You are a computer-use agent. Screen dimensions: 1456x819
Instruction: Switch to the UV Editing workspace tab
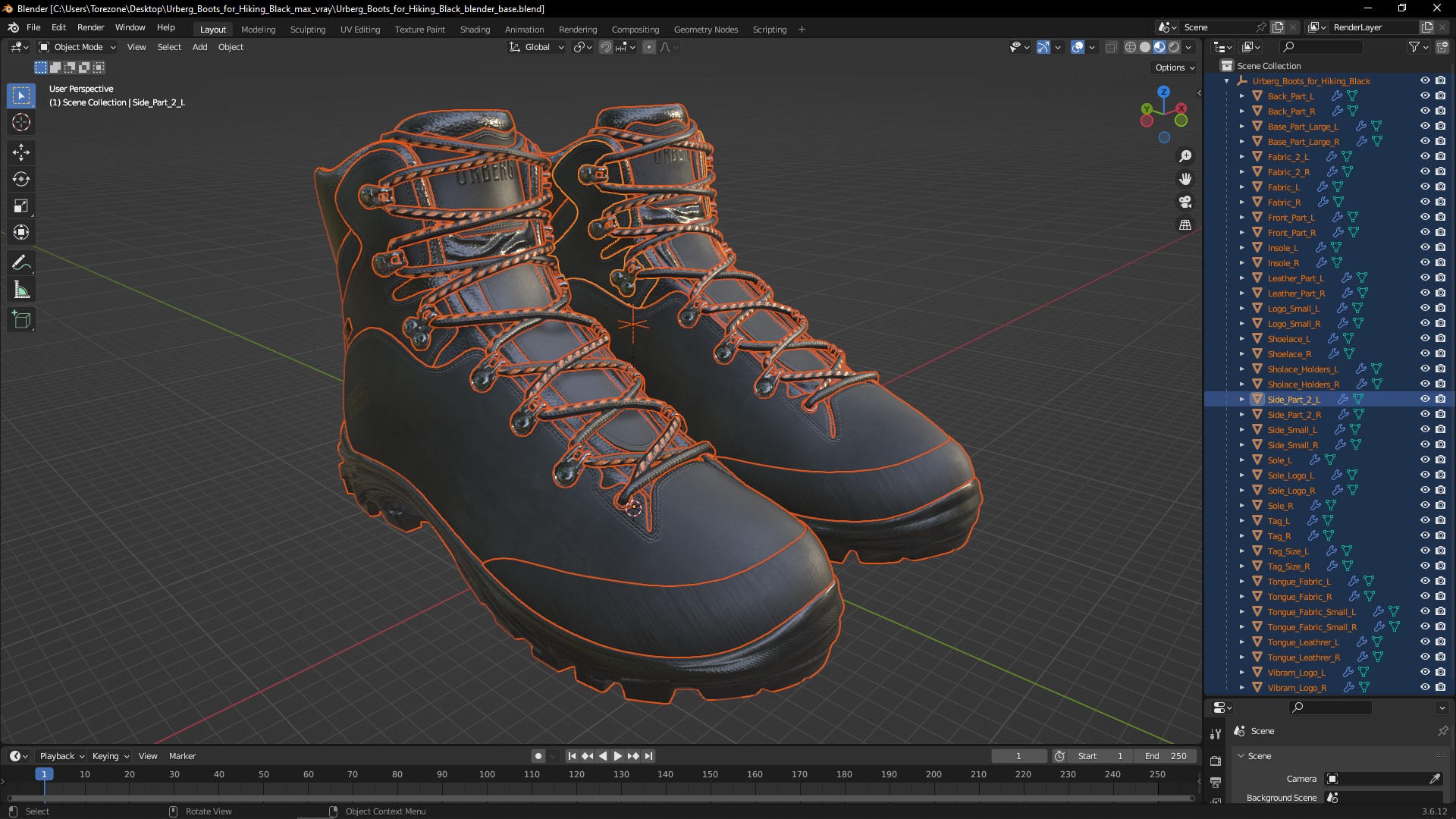360,30
